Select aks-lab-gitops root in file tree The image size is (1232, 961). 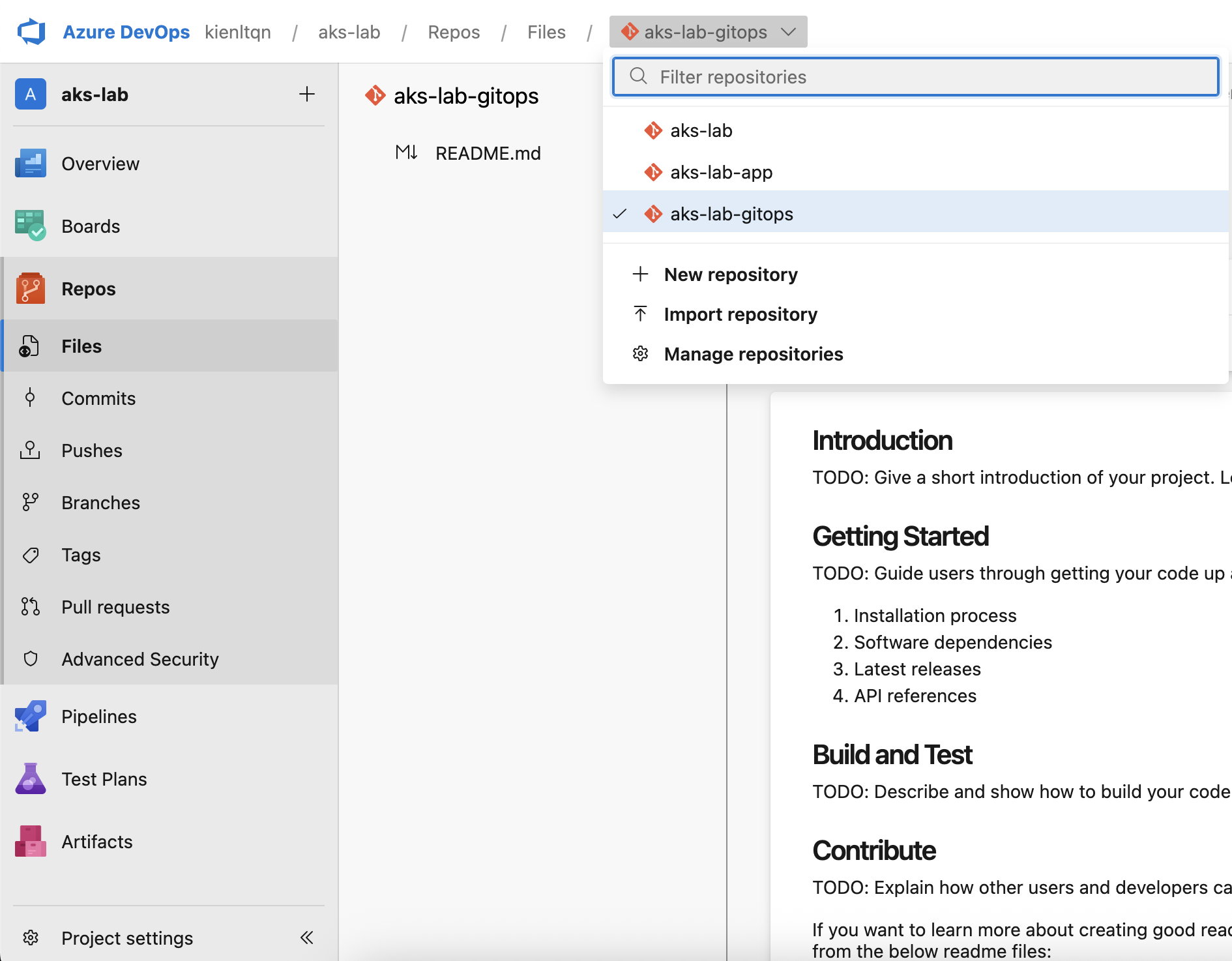pyautogui.click(x=466, y=96)
